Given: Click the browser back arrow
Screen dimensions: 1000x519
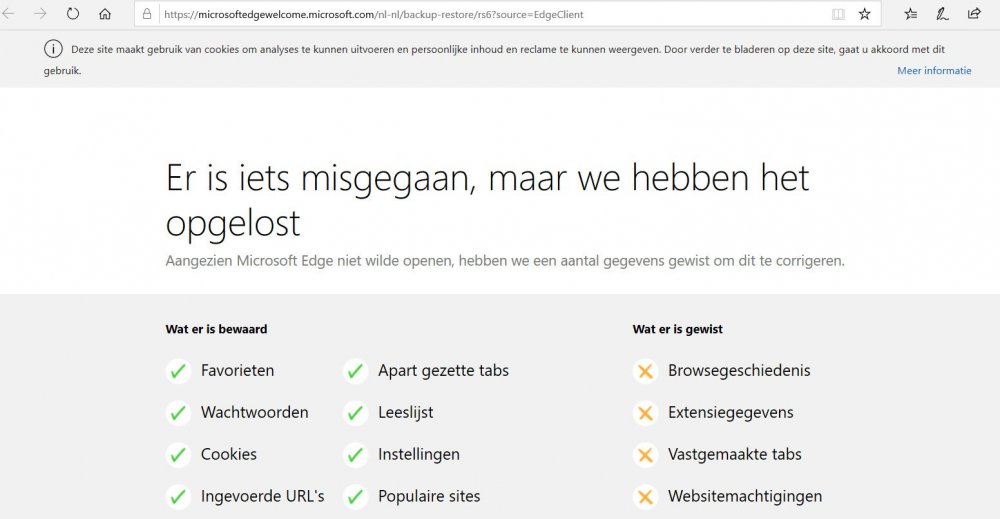Looking at the screenshot, I should (10, 14).
